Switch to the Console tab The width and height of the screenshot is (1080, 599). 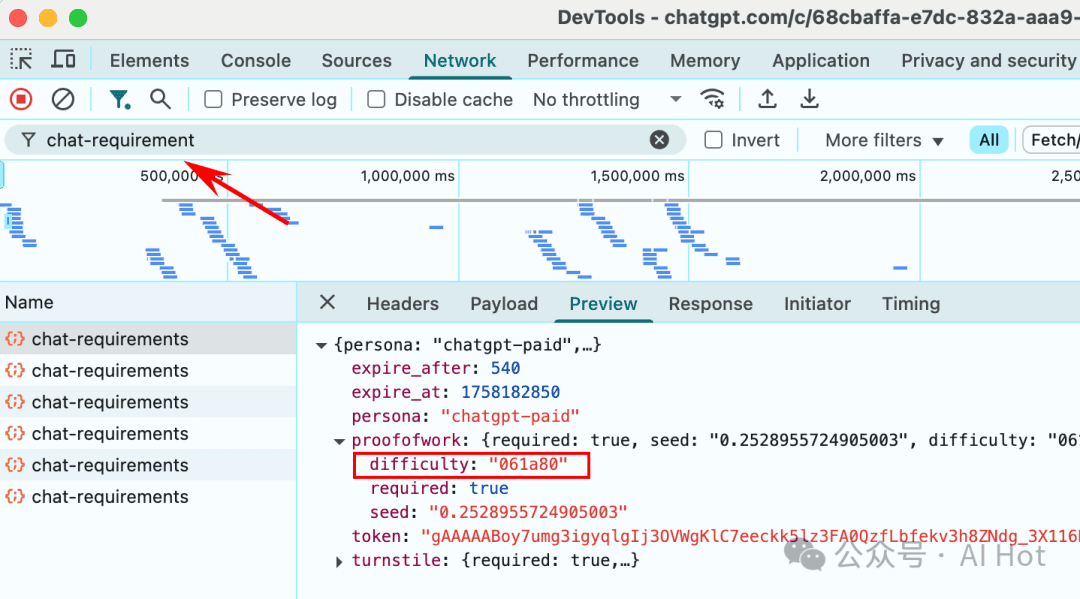255,60
